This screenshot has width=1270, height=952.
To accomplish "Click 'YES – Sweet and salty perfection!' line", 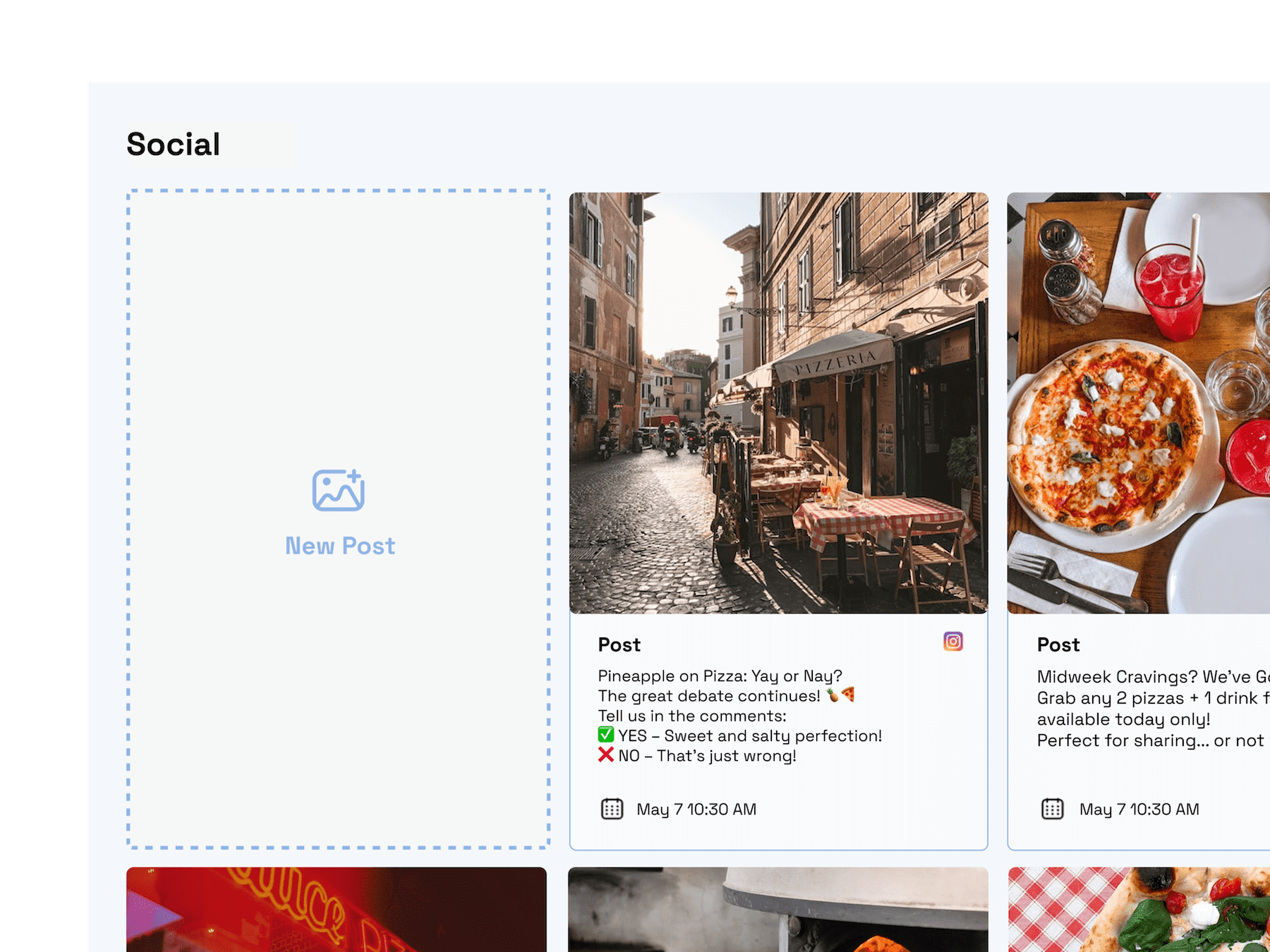I will (740, 736).
